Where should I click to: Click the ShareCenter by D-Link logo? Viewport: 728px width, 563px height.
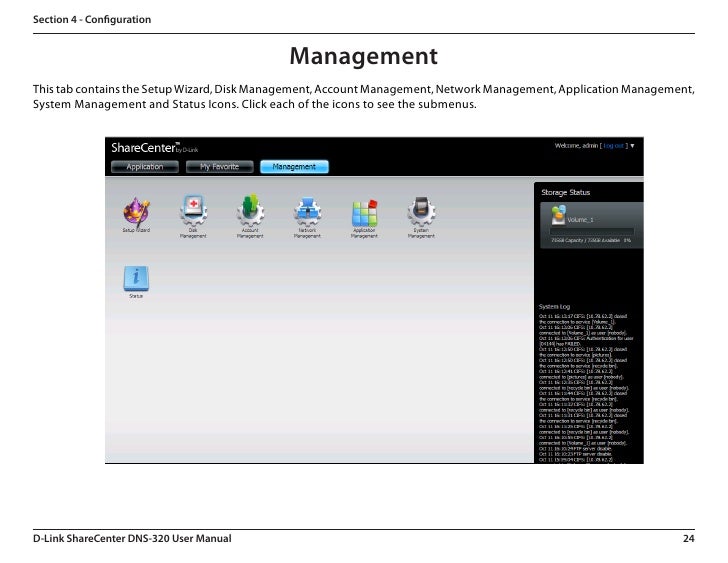[x=155, y=148]
